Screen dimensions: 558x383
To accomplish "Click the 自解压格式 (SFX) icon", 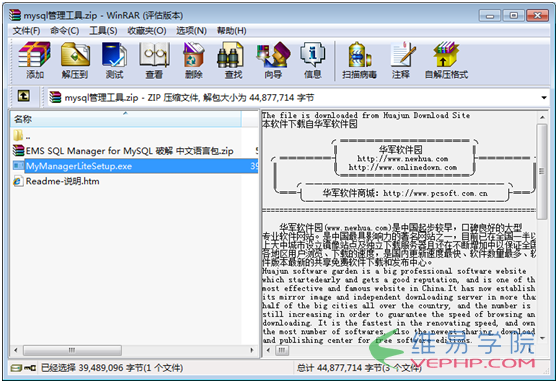I will click(446, 60).
